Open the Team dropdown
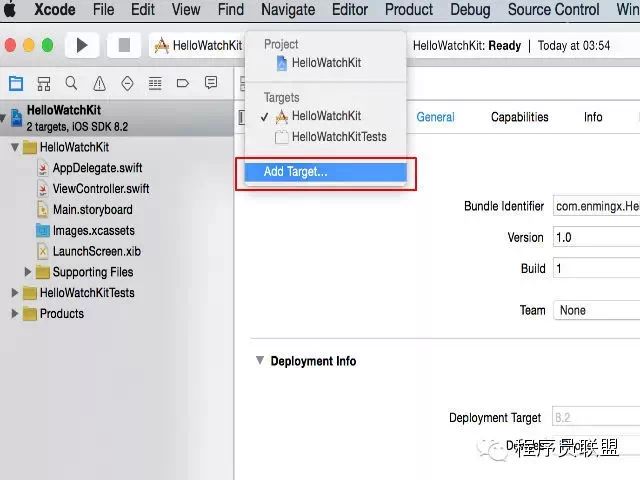The width and height of the screenshot is (640, 480). (x=596, y=310)
